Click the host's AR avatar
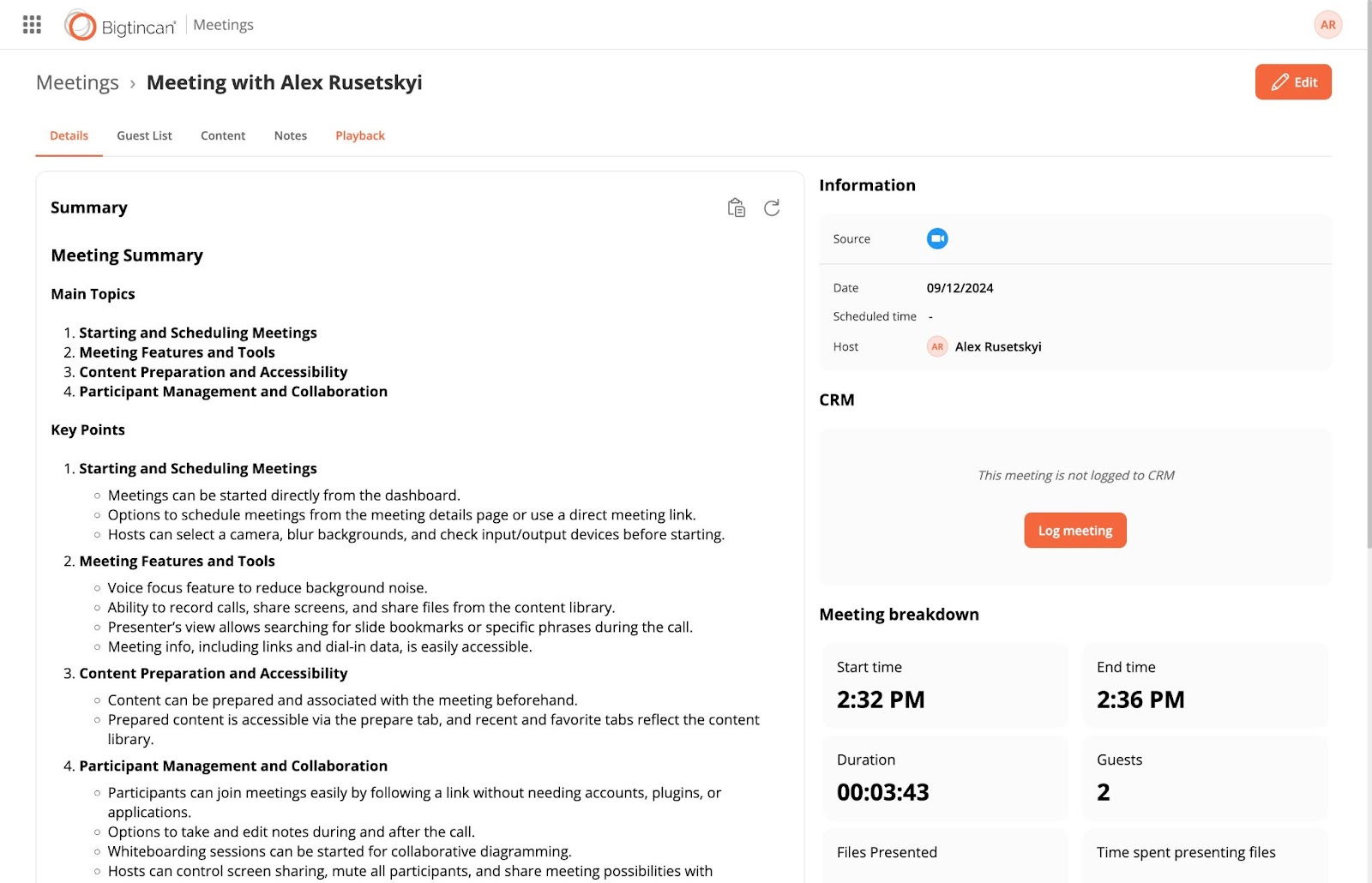This screenshot has height=883, width=1372. coord(937,347)
